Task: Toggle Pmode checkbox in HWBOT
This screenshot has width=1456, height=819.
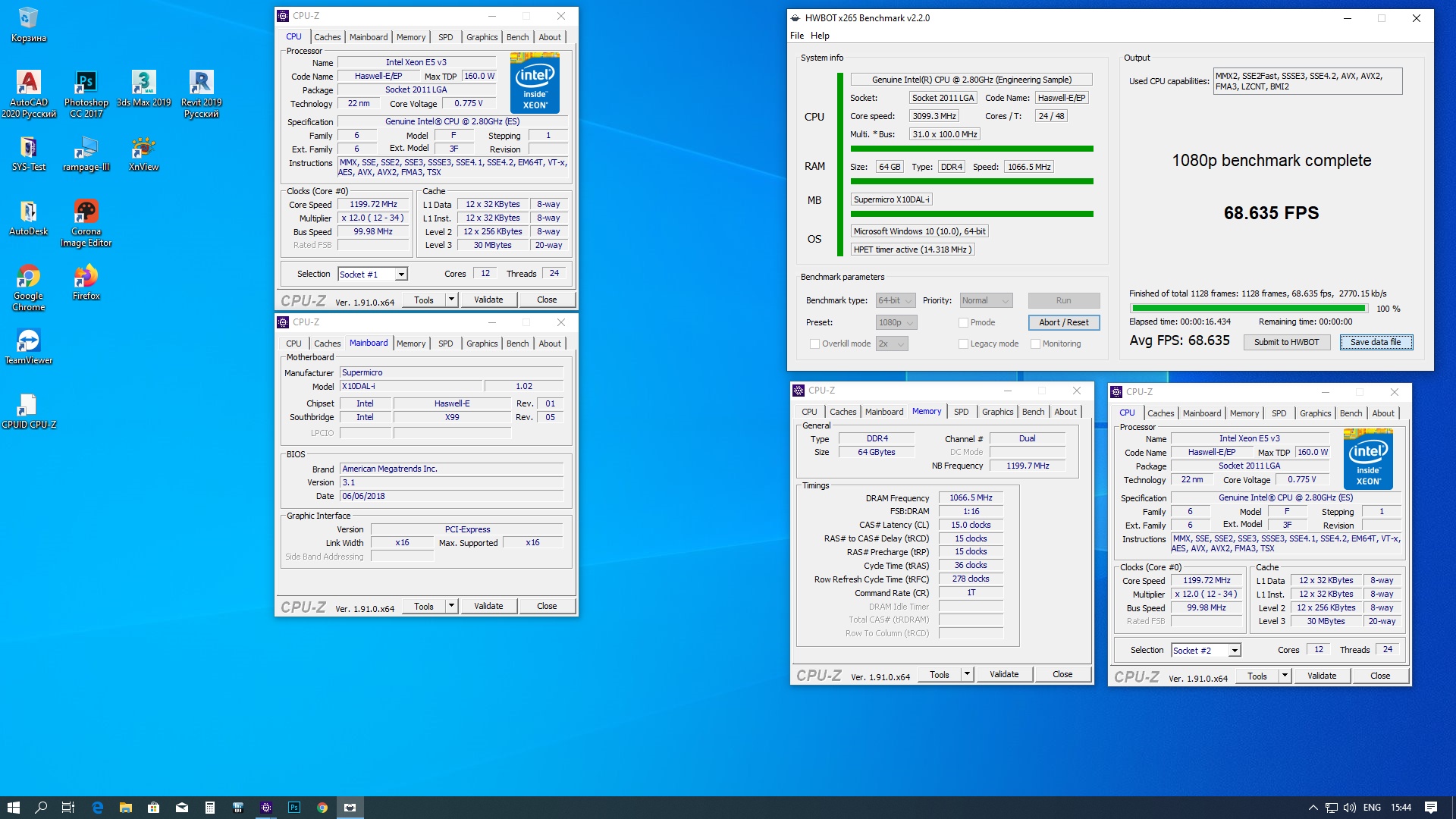Action: [x=963, y=322]
